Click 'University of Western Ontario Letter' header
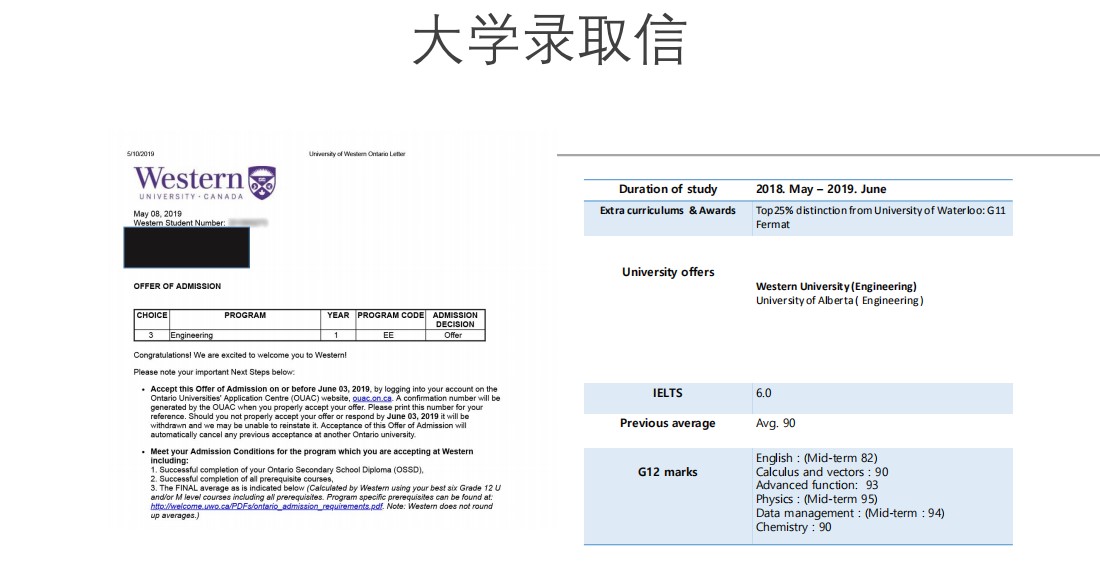The image size is (1100, 569). [x=357, y=154]
